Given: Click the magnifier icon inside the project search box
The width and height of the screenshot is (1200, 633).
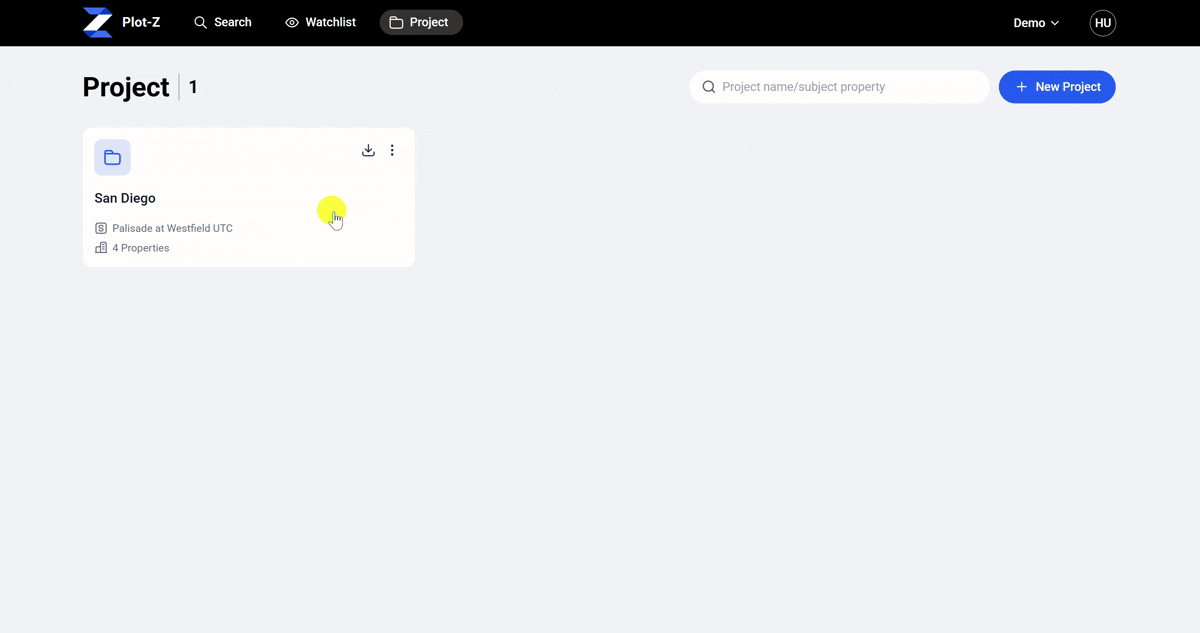Looking at the screenshot, I should click(709, 87).
